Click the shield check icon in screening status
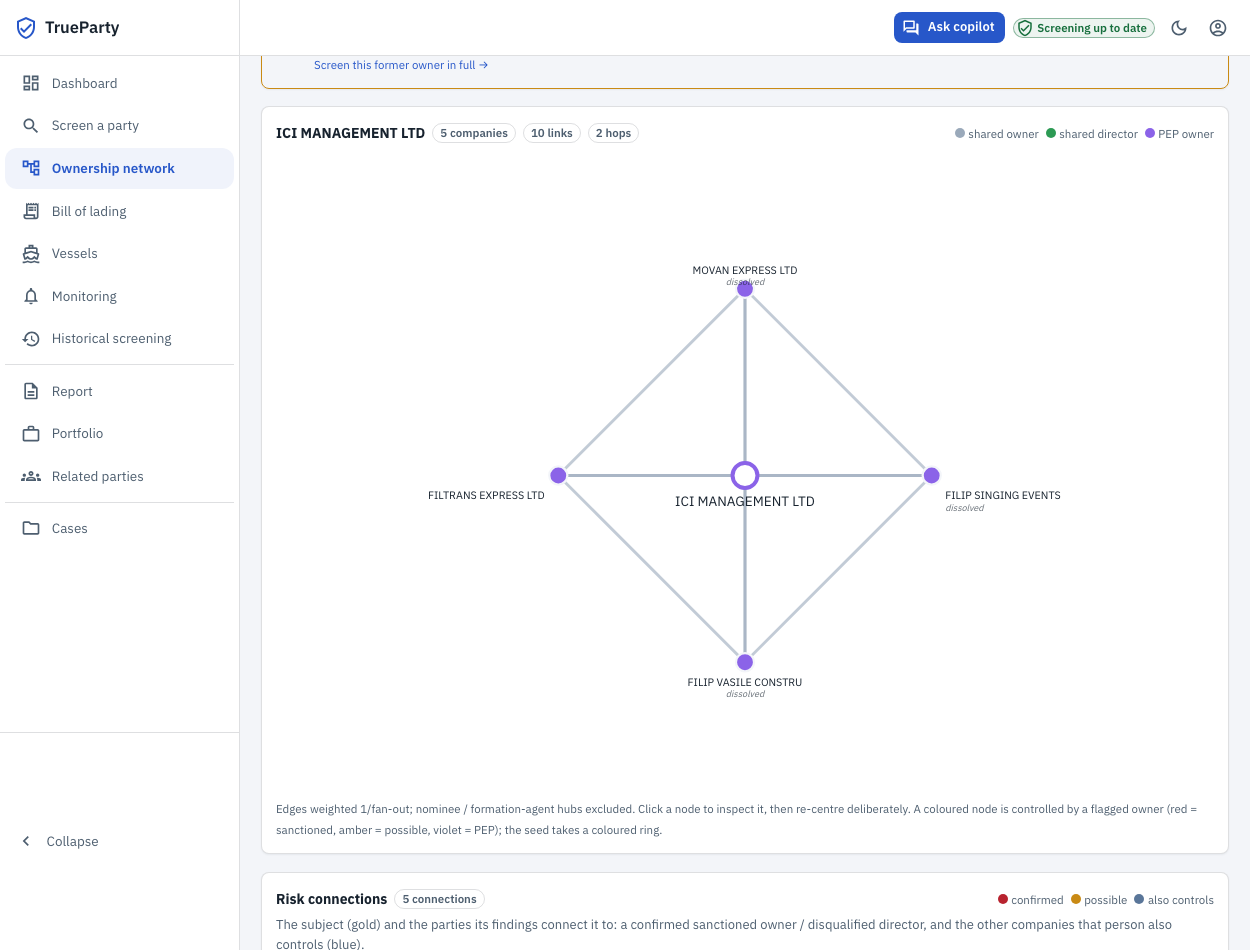The width and height of the screenshot is (1250, 950). tap(1025, 28)
